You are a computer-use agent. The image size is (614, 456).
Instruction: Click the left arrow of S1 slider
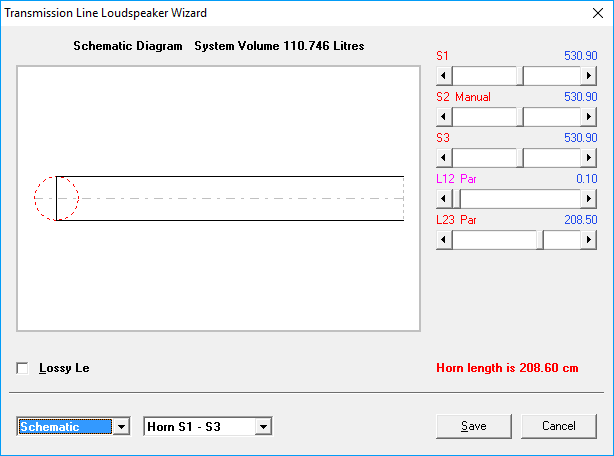coord(445,76)
